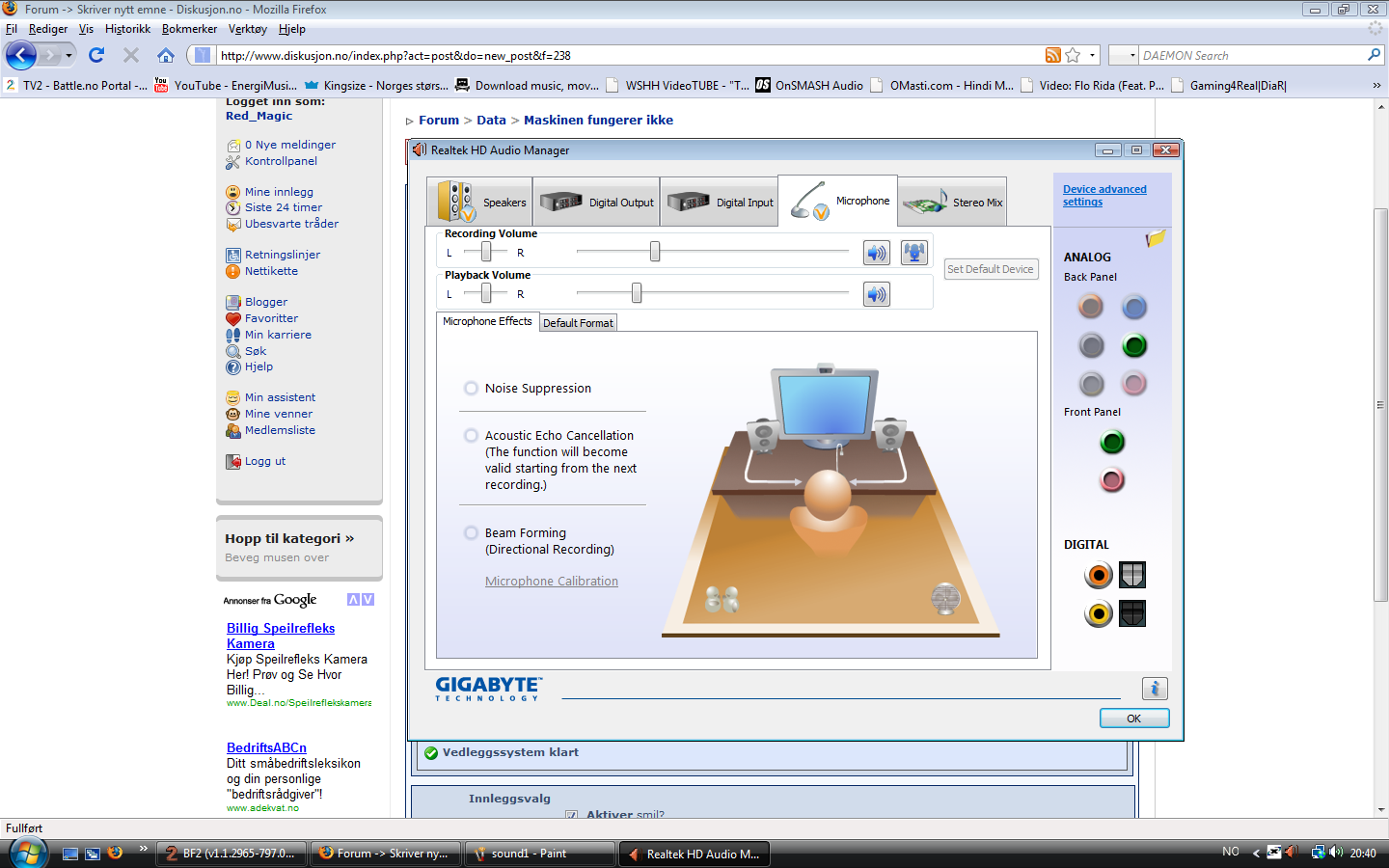Mute the Recording Volume speaker button
The width and height of the screenshot is (1389, 868).
point(876,253)
